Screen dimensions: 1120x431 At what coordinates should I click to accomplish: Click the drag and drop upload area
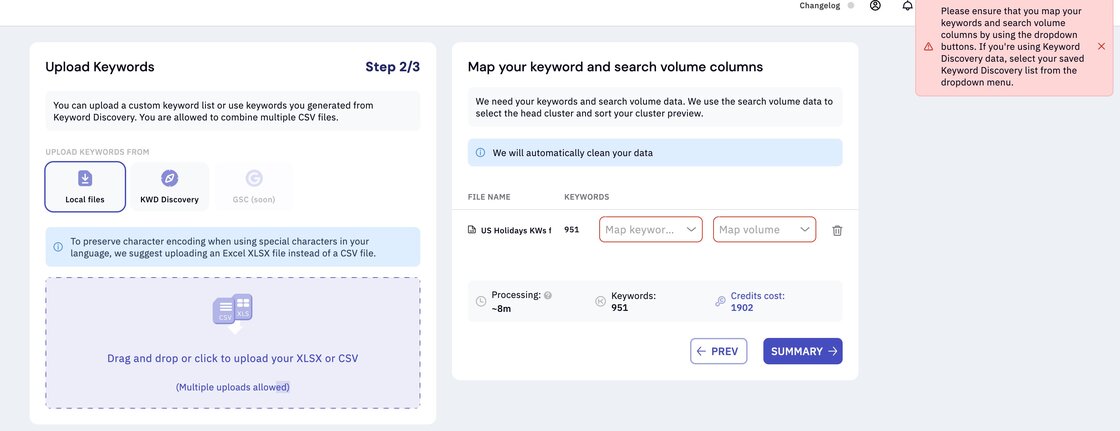pos(233,343)
